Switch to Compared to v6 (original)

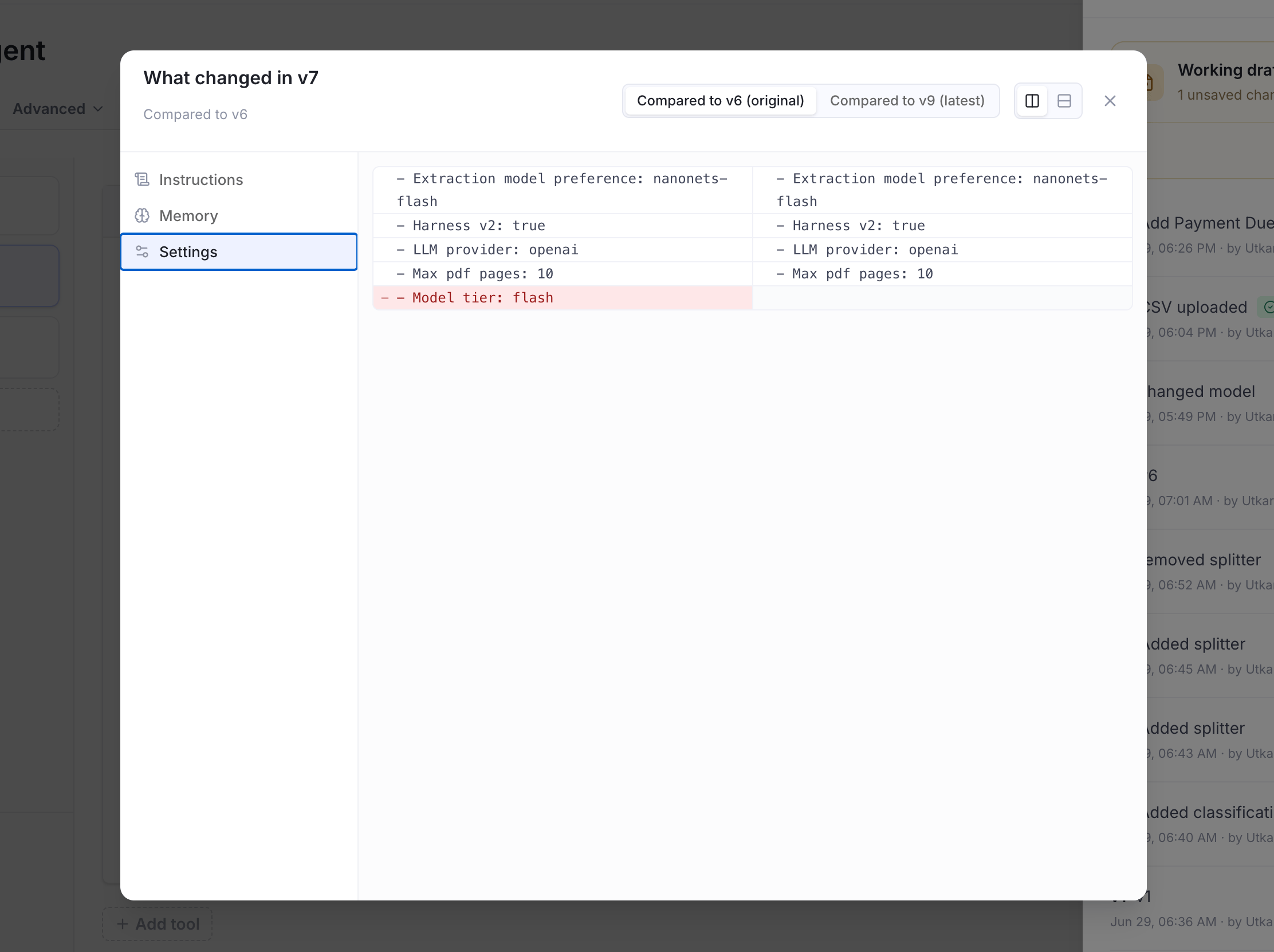pyautogui.click(x=720, y=101)
